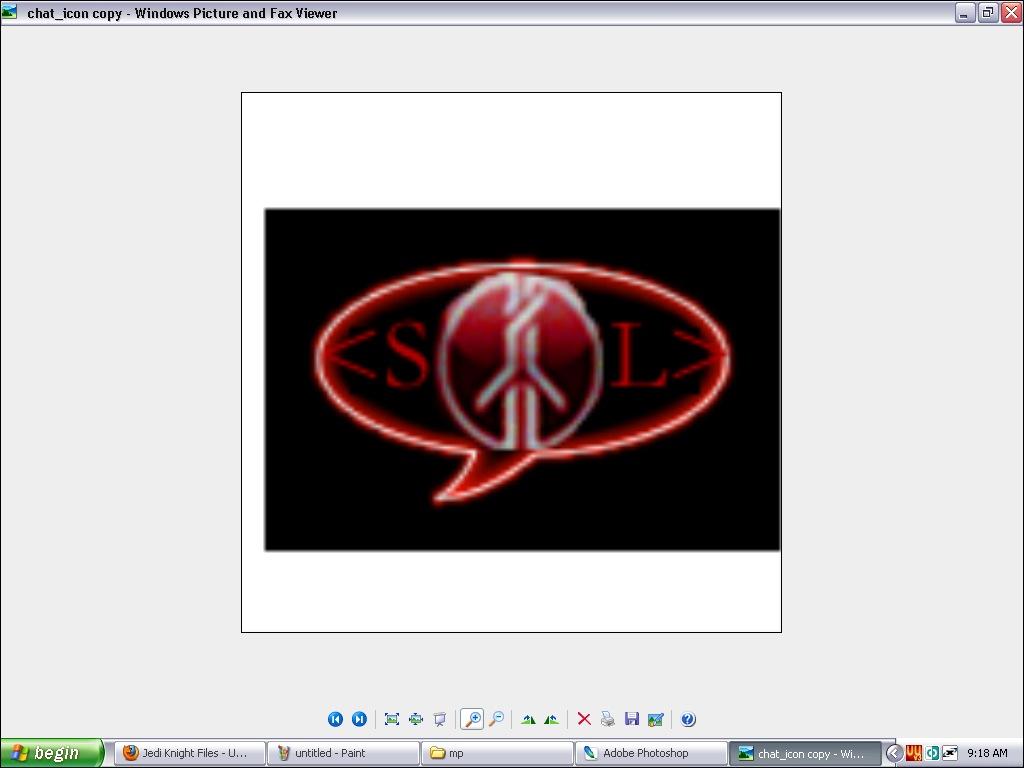Viewport: 1024px width, 768px height.
Task: Show image at Actual Size
Action: 415,719
